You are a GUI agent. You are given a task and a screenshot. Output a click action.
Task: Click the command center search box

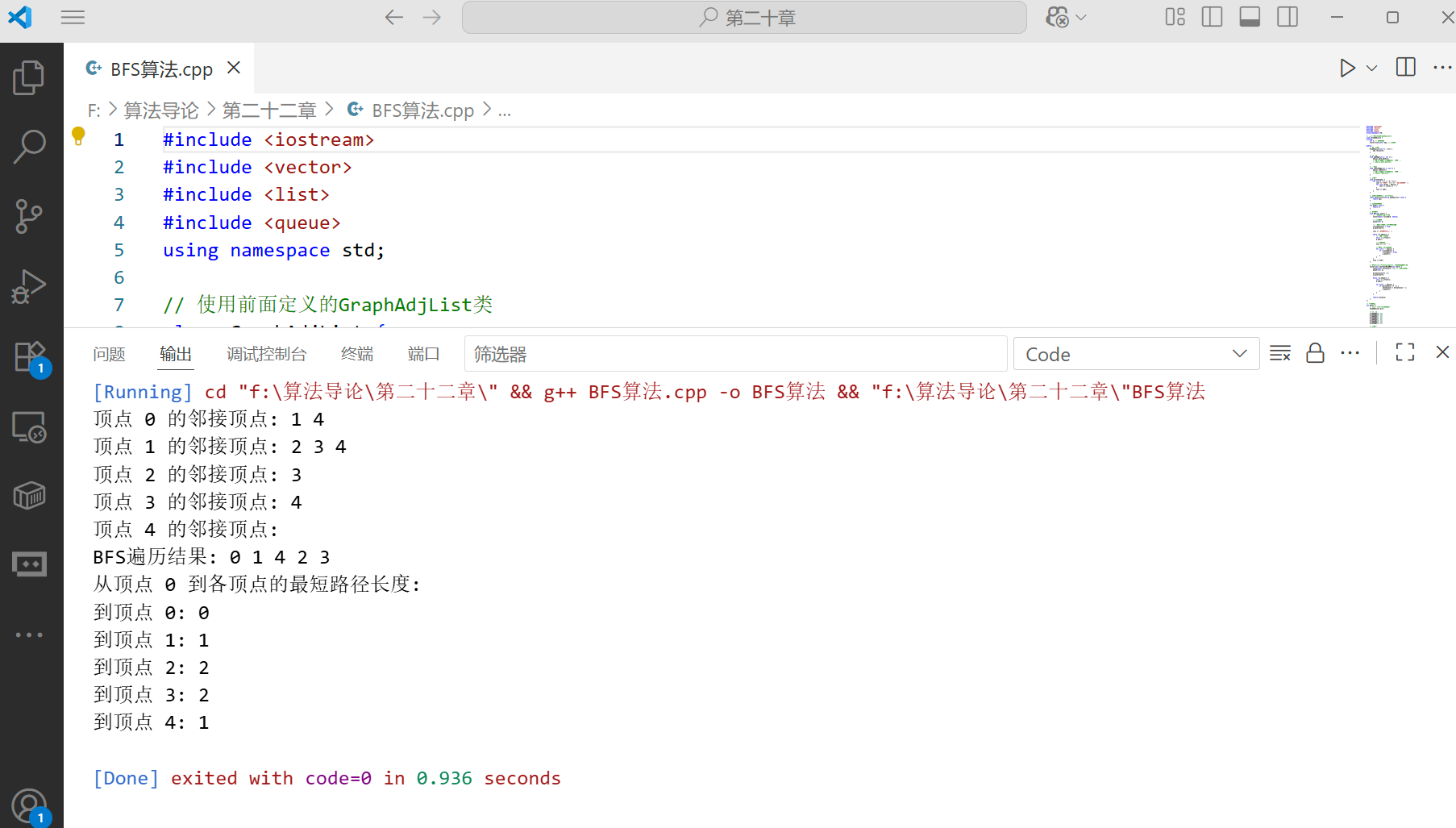tap(744, 18)
